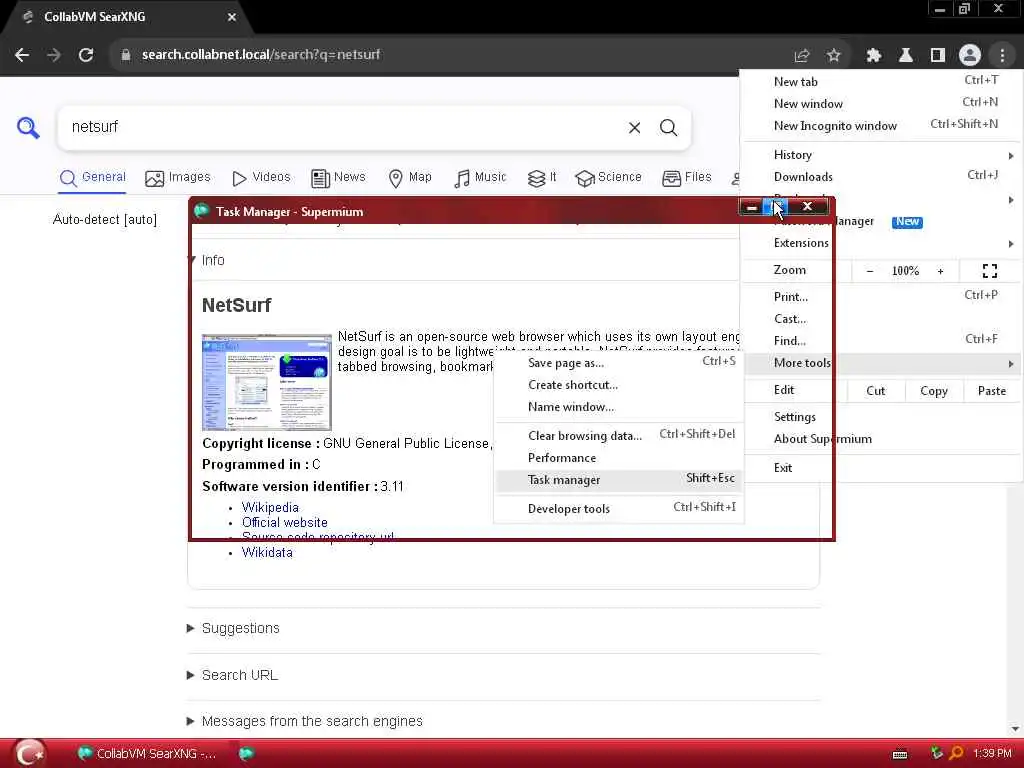The image size is (1024, 768).
Task: Select Task manager in More tools
Action: [618, 480]
